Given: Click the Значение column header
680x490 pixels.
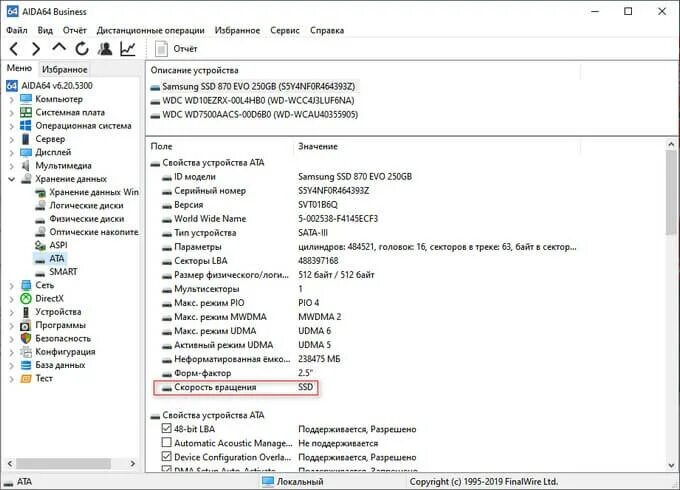Looking at the screenshot, I should (x=437, y=147).
